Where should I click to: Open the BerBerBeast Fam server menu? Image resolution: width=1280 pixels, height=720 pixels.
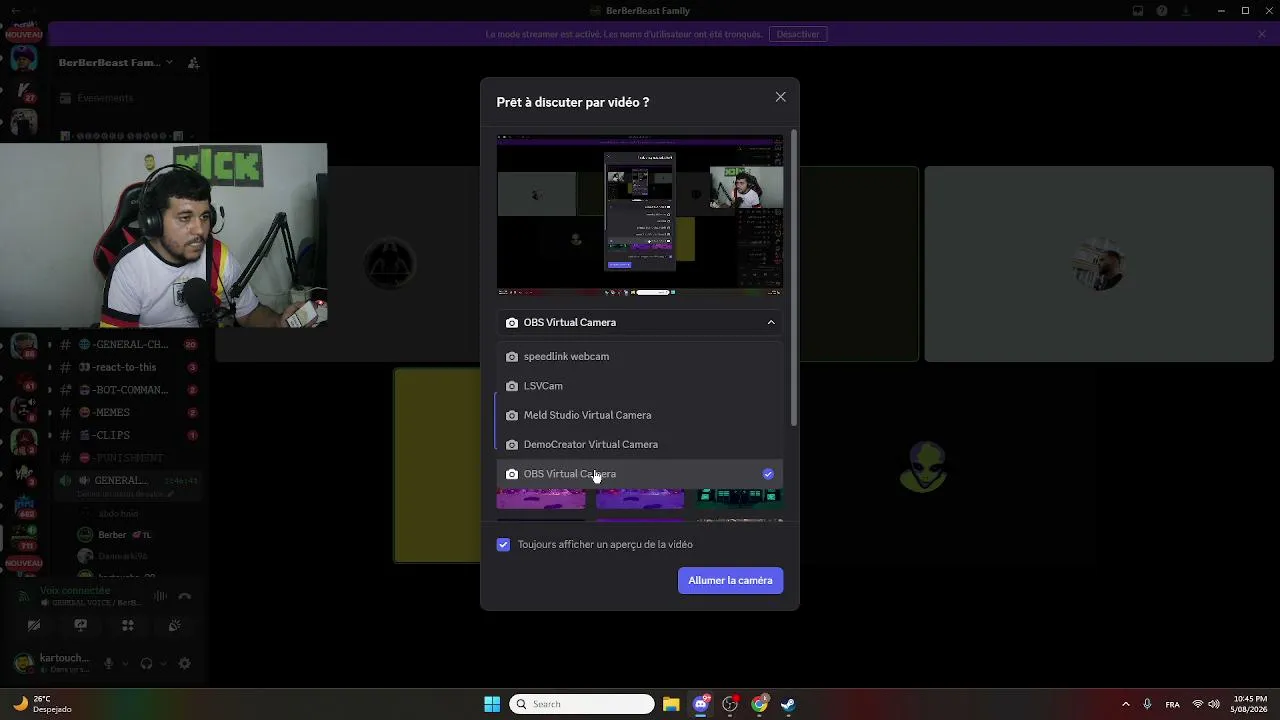click(116, 63)
